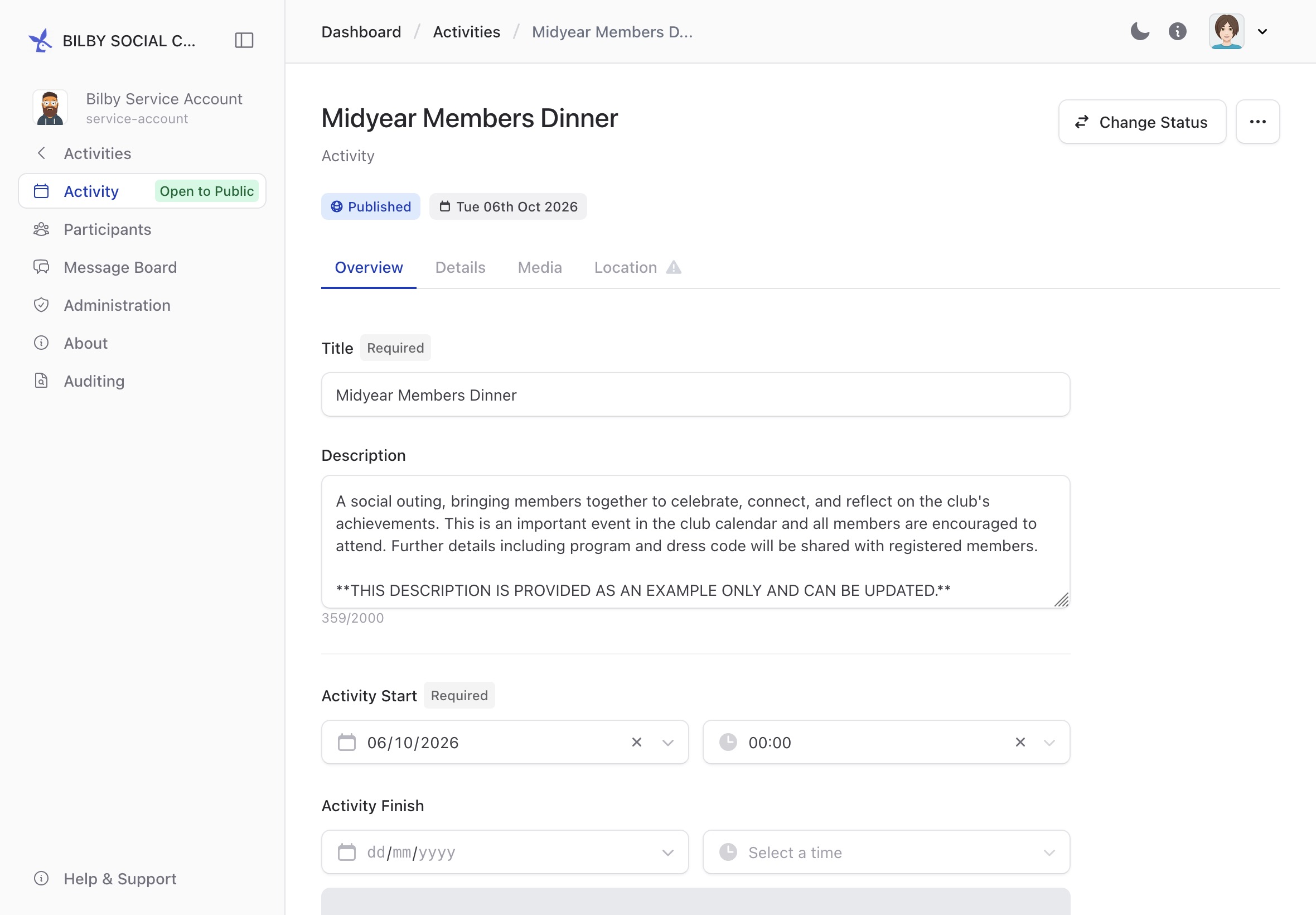
Task: Click clock icon in start time field
Action: click(x=728, y=742)
